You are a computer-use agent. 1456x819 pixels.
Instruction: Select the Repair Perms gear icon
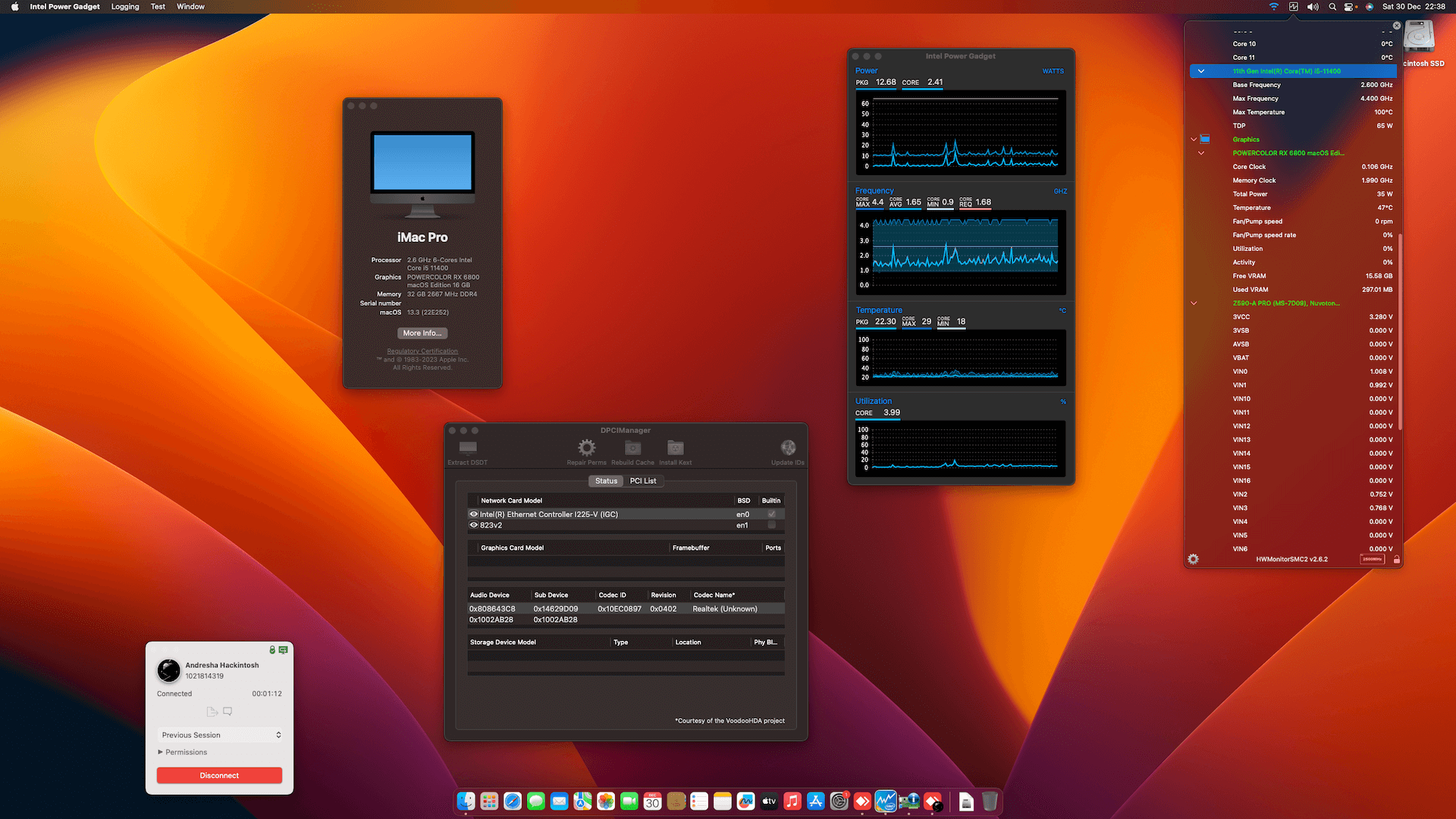tap(585, 447)
